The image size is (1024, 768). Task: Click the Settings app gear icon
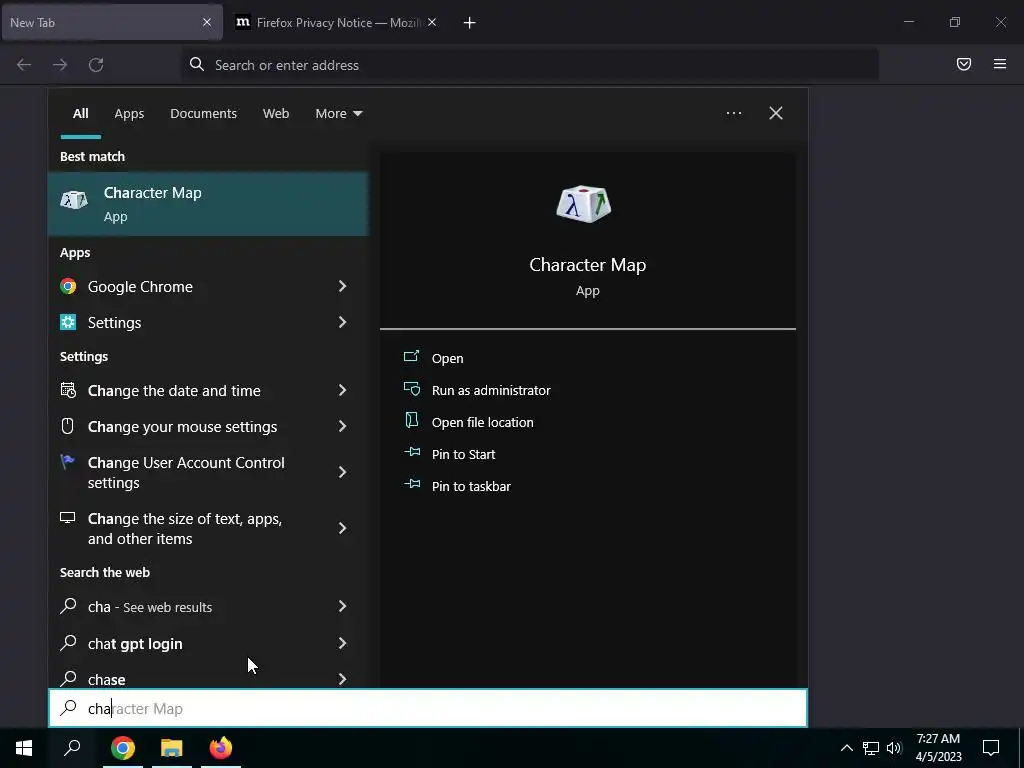click(68, 322)
